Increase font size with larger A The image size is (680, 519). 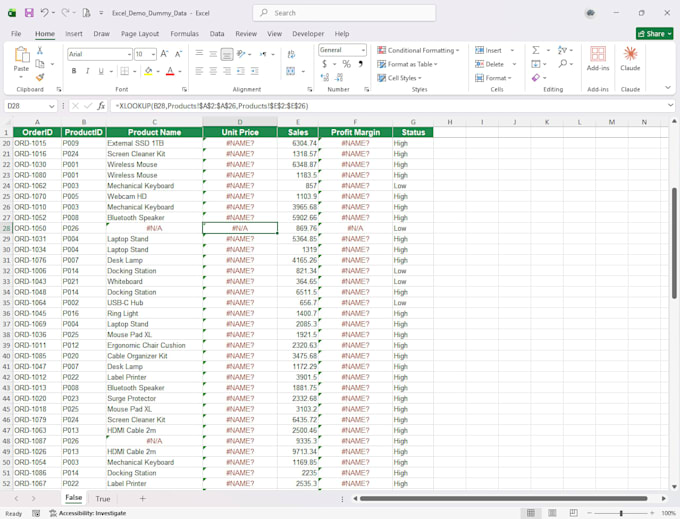(164, 54)
